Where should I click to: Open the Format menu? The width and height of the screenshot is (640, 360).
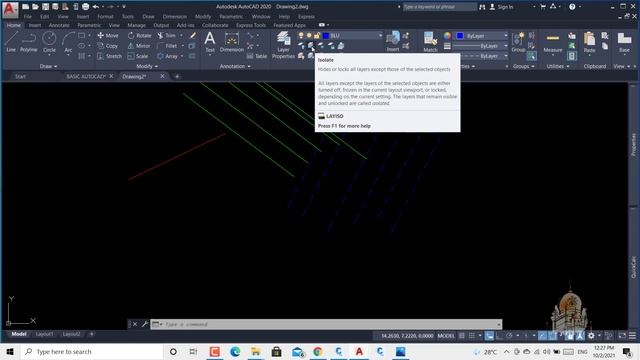[x=105, y=17]
